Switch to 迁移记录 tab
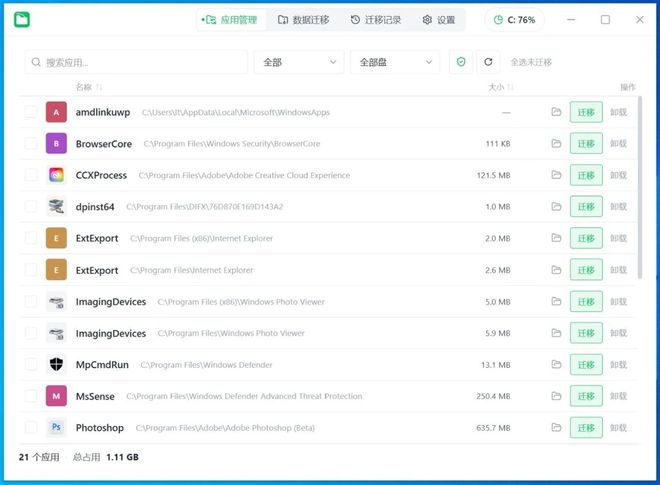This screenshot has height=485, width=660. click(376, 20)
